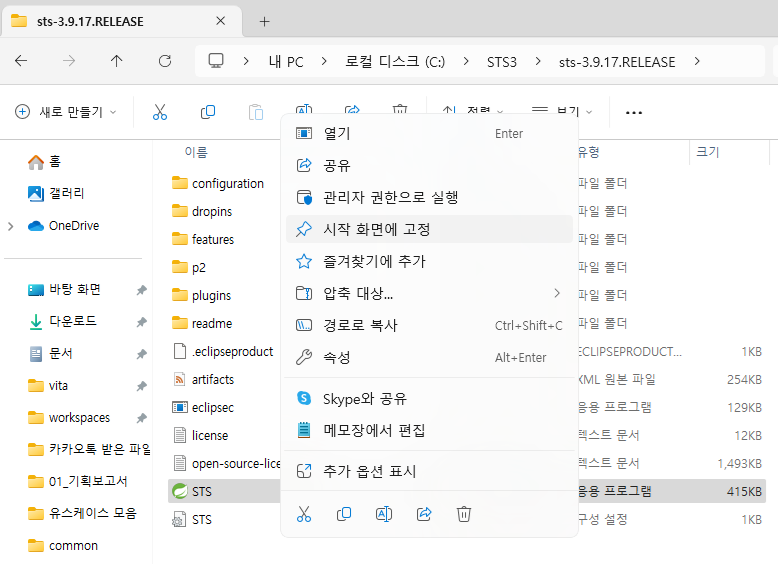The height and width of the screenshot is (564, 778).
Task: Click the Share icon at the context menu bottom
Action: pos(424,514)
